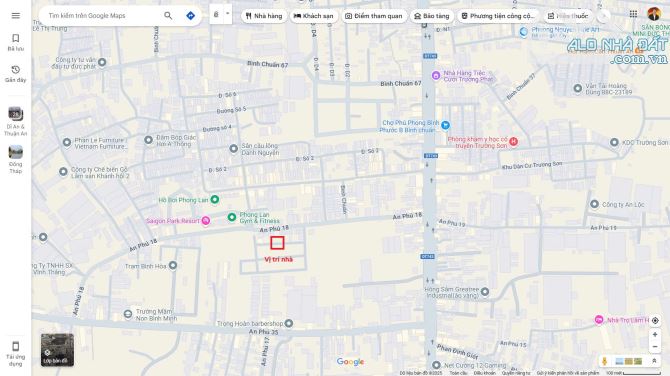
Task: Open the hamburger main menu
Action: tap(16, 16)
